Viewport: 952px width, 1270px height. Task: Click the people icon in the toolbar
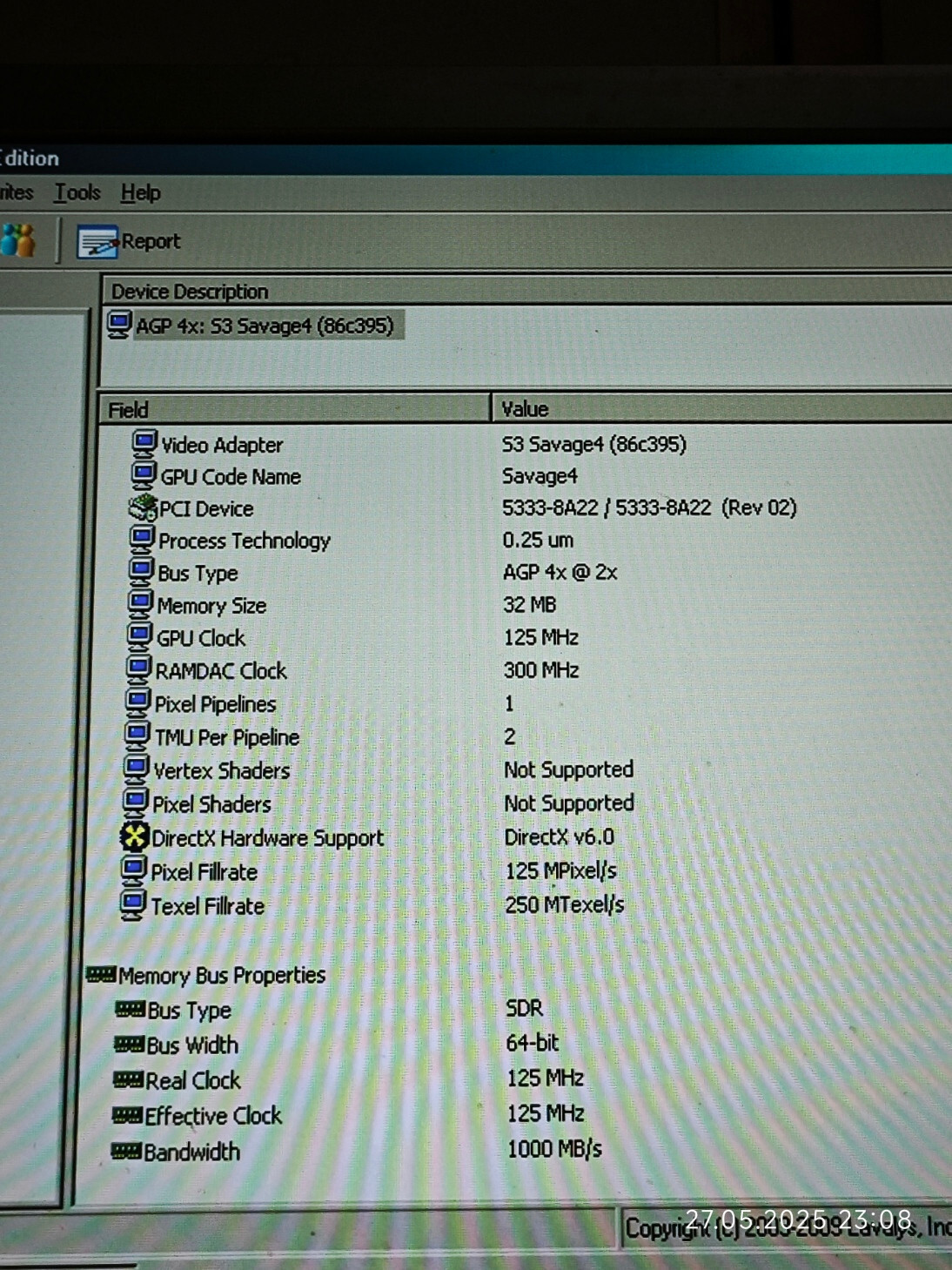click(x=18, y=240)
